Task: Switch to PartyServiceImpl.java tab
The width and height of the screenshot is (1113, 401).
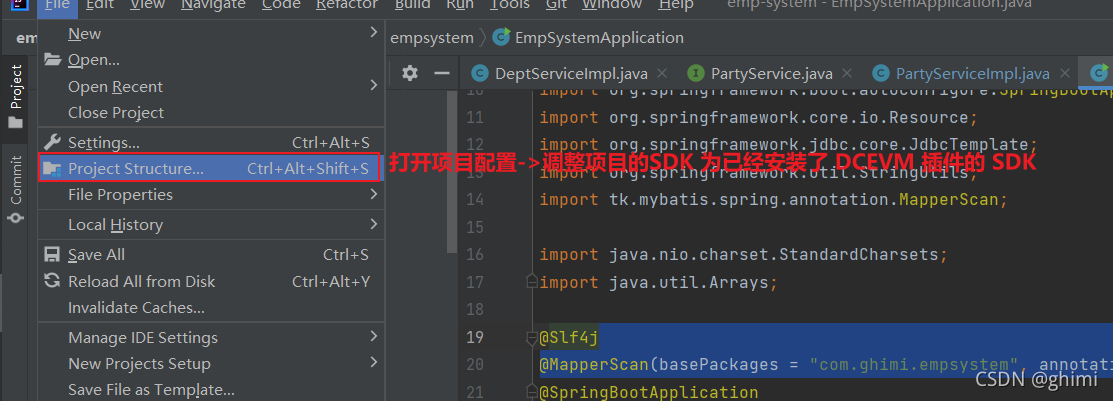Action: pos(972,73)
